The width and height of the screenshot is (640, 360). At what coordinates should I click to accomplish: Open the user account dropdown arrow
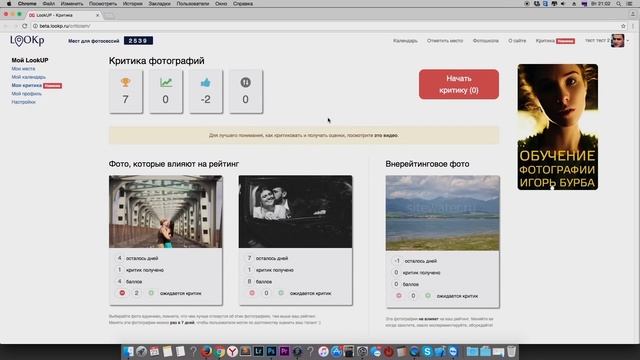[628, 41]
